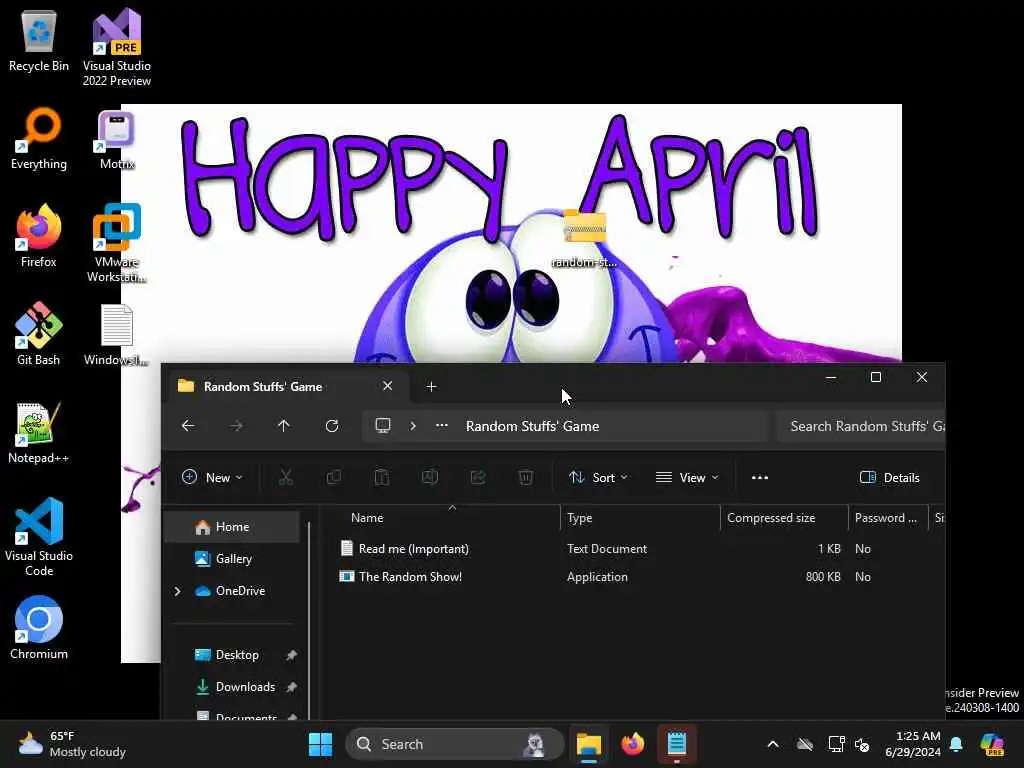Click the forward navigation arrow in Explorer
Image resolution: width=1024 pixels, height=768 pixels.
point(236,426)
